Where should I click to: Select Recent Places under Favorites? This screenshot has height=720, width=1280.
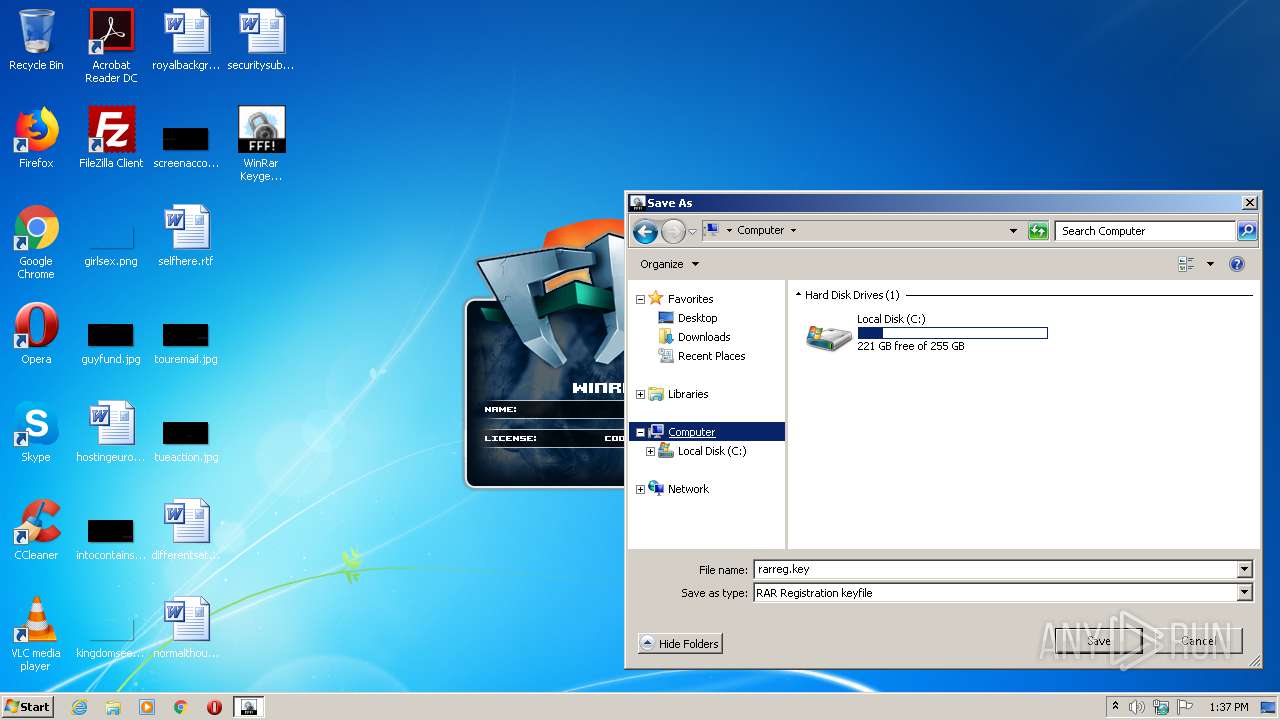[x=711, y=356]
